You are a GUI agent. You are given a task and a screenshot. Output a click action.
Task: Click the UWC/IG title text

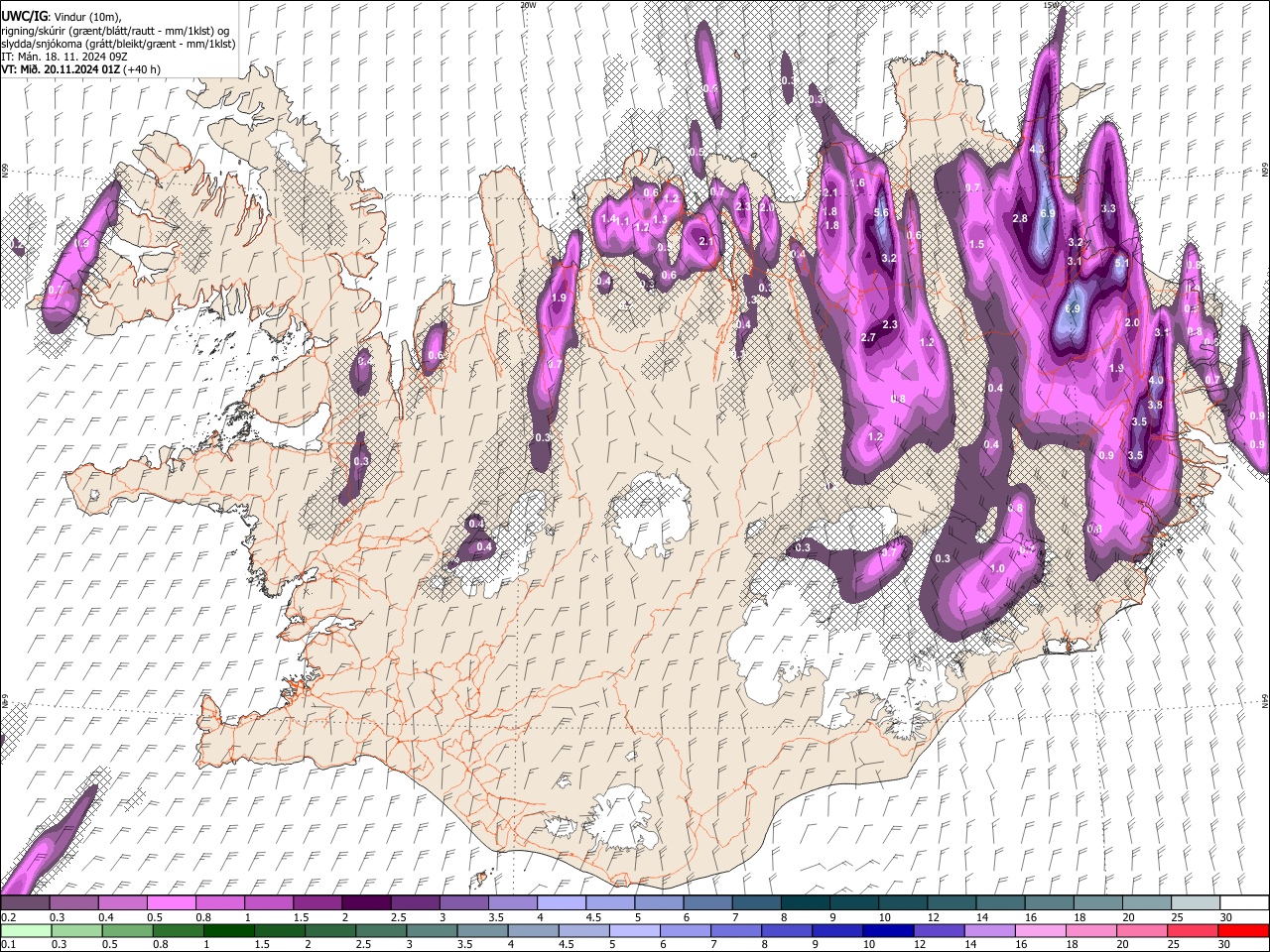pyautogui.click(x=23, y=17)
